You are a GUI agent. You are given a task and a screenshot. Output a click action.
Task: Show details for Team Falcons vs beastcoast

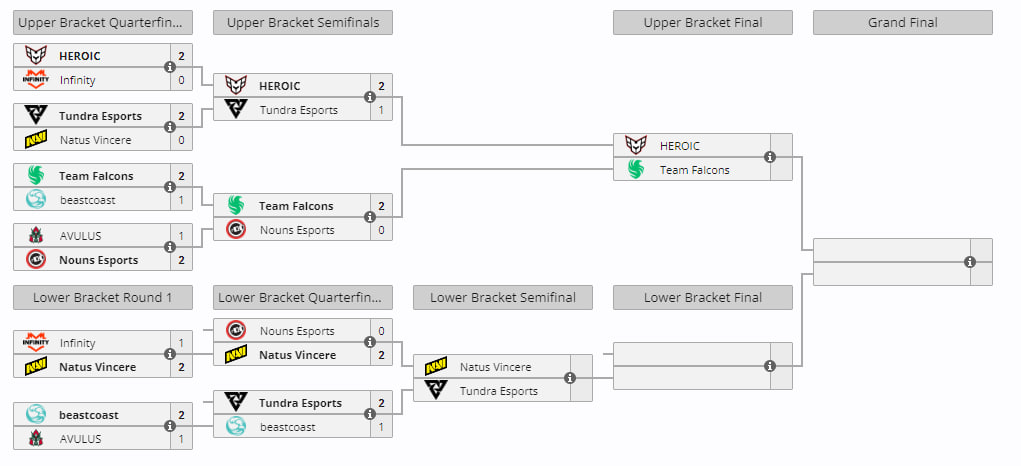170,187
